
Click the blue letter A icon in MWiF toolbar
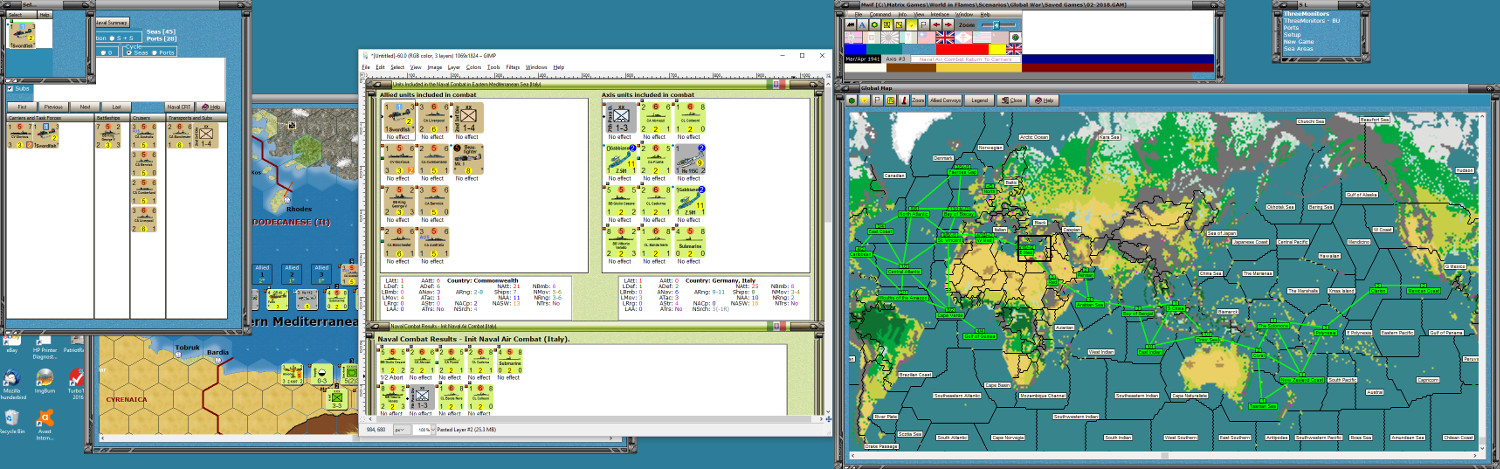862,25
